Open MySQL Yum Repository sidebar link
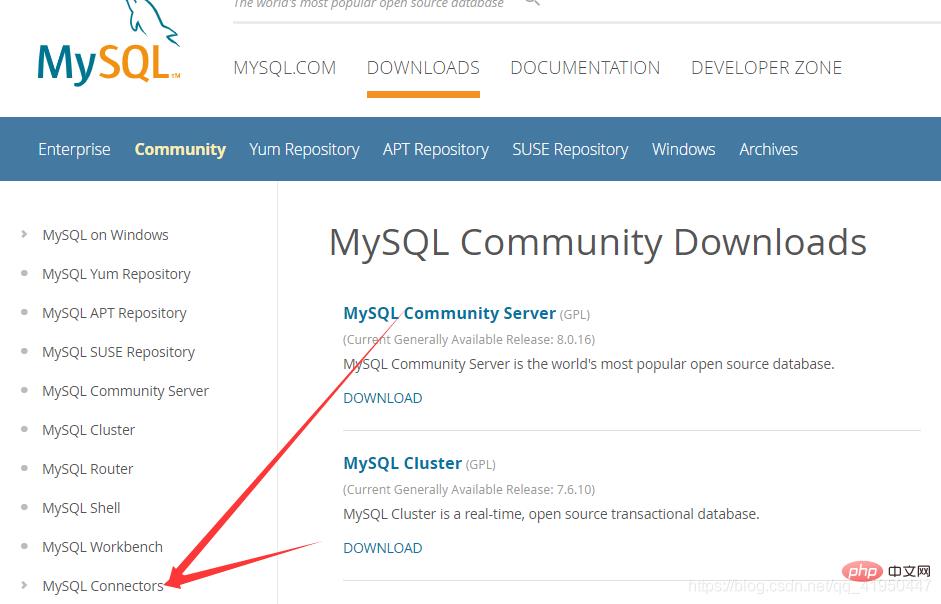941x604 pixels. point(116,274)
